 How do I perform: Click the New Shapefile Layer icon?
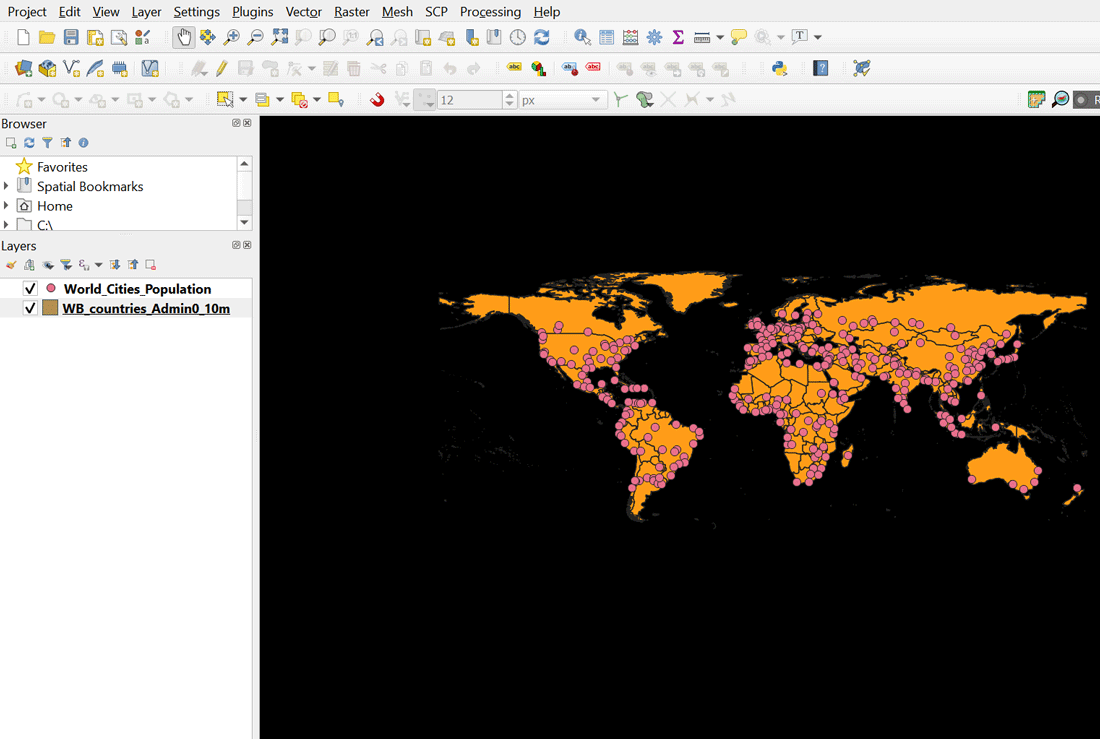[x=71, y=69]
